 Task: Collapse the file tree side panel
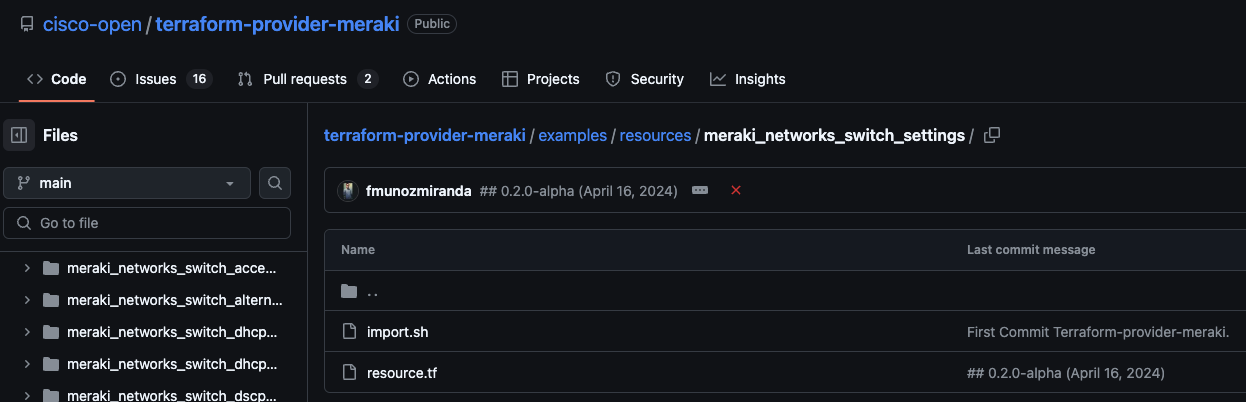tap(19, 135)
